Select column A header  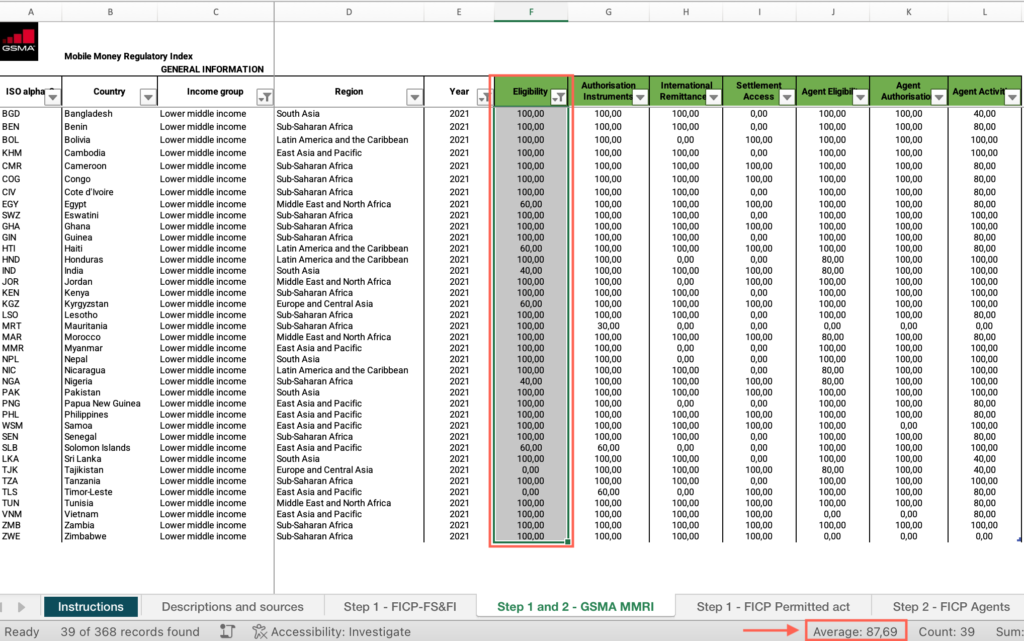click(31, 12)
